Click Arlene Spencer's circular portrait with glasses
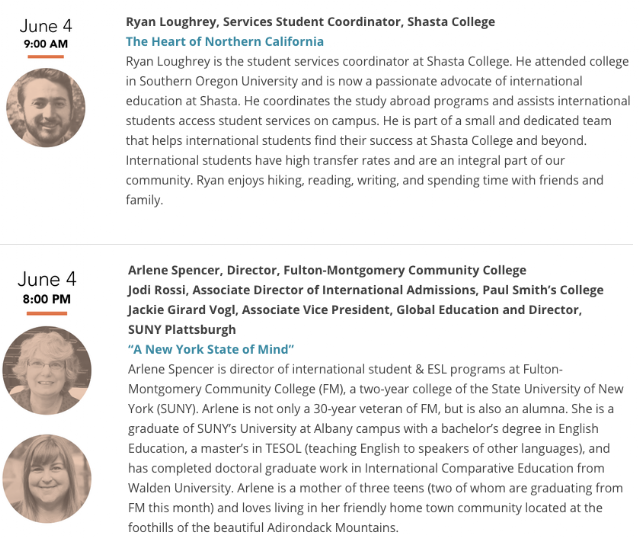This screenshot has height=539, width=640. pos(47,370)
